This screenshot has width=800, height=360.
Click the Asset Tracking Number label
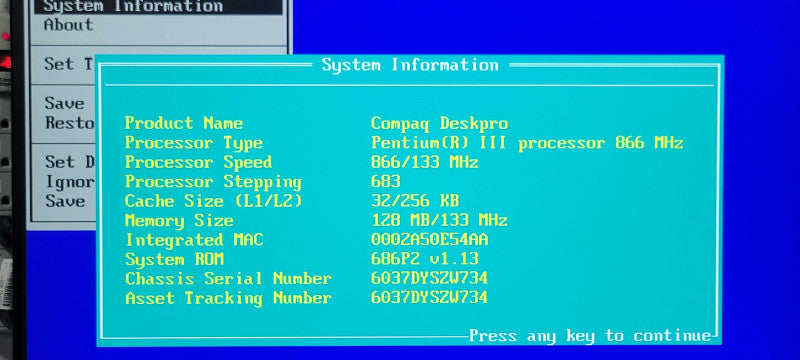228,299
